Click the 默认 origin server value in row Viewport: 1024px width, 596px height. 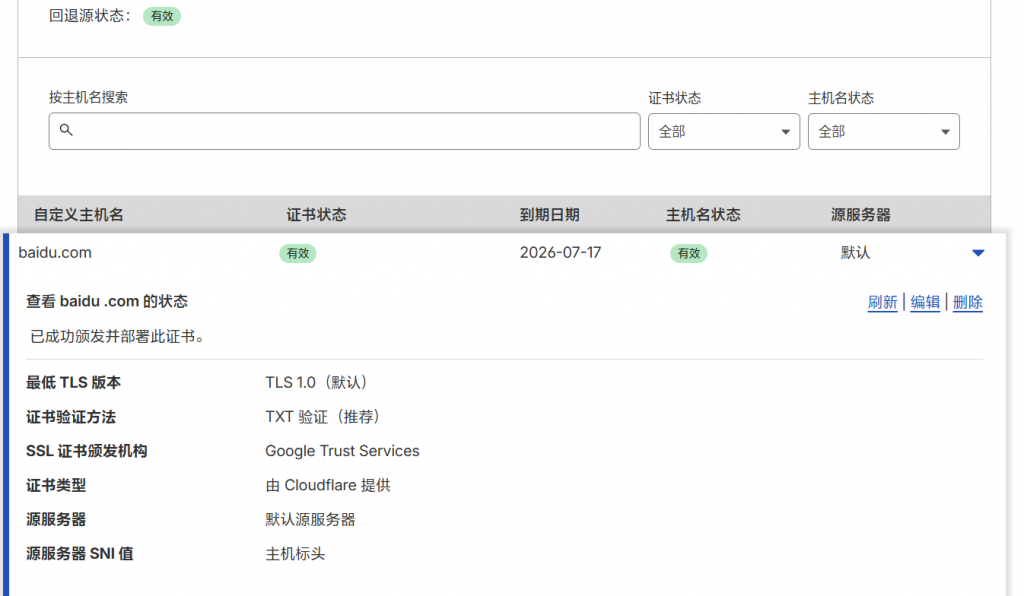pos(855,253)
